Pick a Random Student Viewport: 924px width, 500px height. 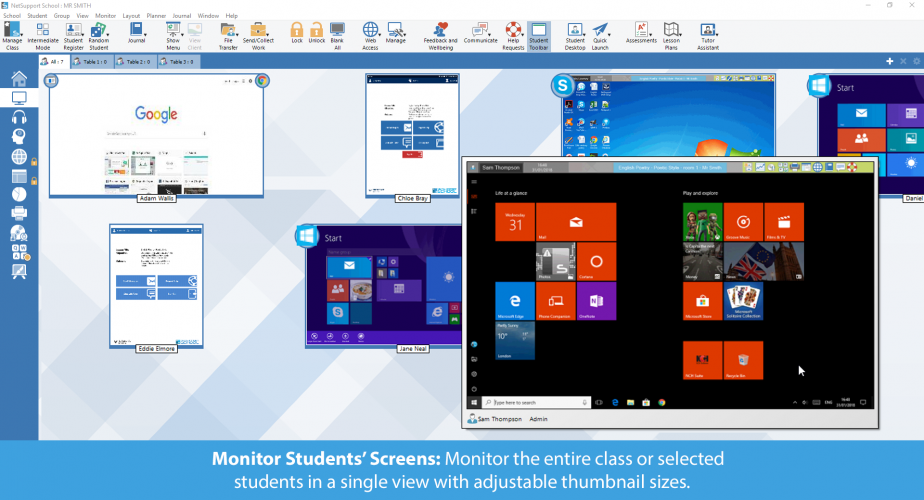98,35
